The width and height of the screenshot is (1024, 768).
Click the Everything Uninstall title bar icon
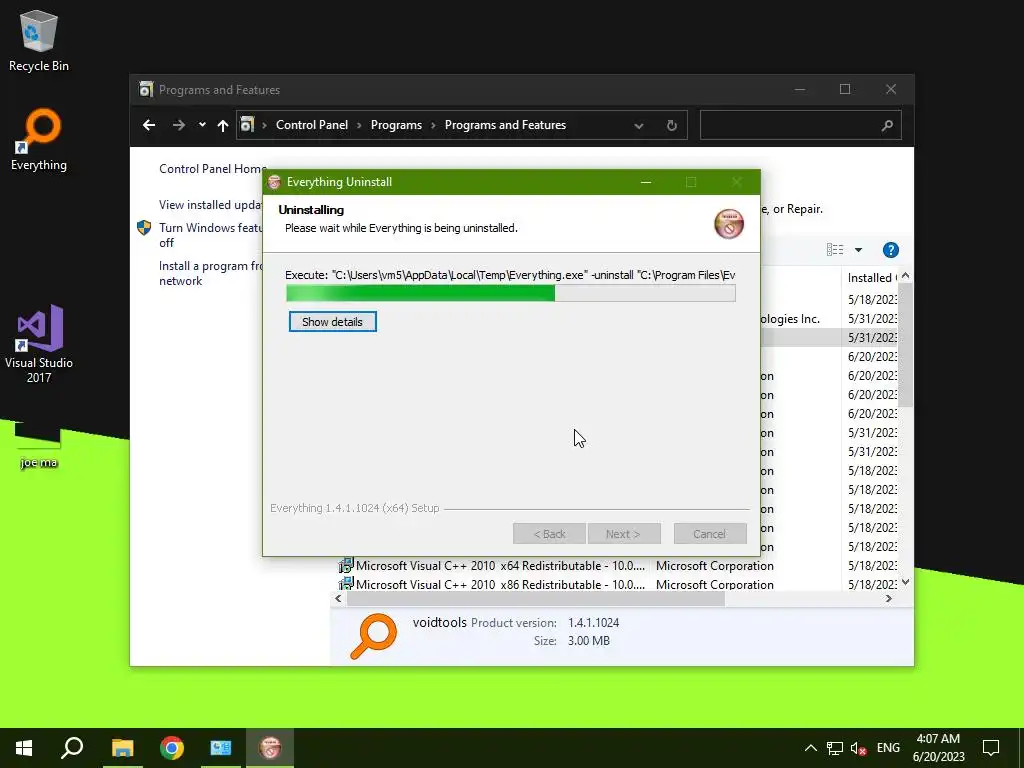[274, 182]
